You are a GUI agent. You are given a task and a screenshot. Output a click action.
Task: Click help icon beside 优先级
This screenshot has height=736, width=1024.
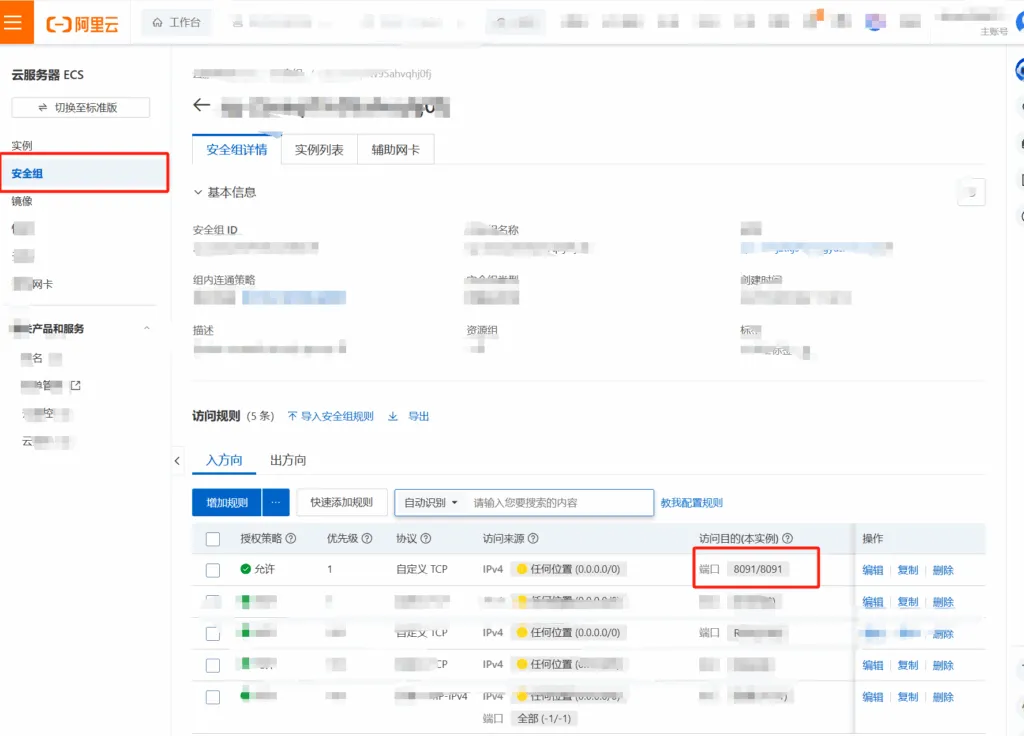point(367,538)
